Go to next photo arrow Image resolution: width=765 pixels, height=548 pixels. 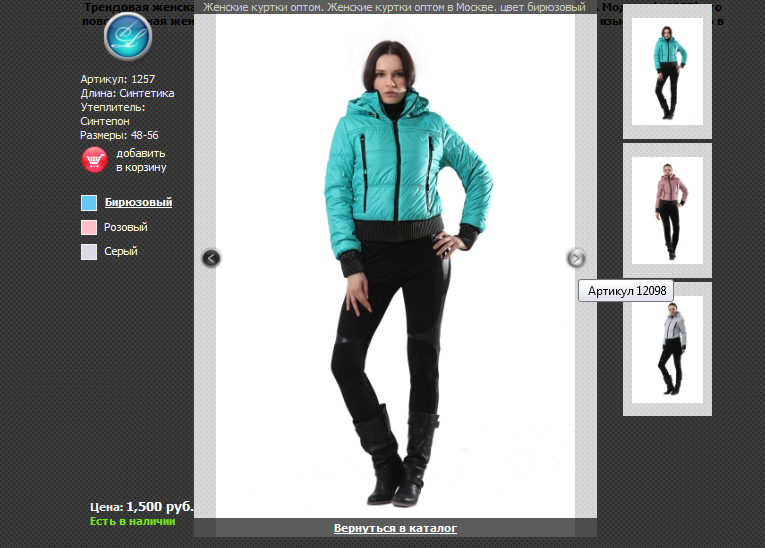tap(576, 258)
